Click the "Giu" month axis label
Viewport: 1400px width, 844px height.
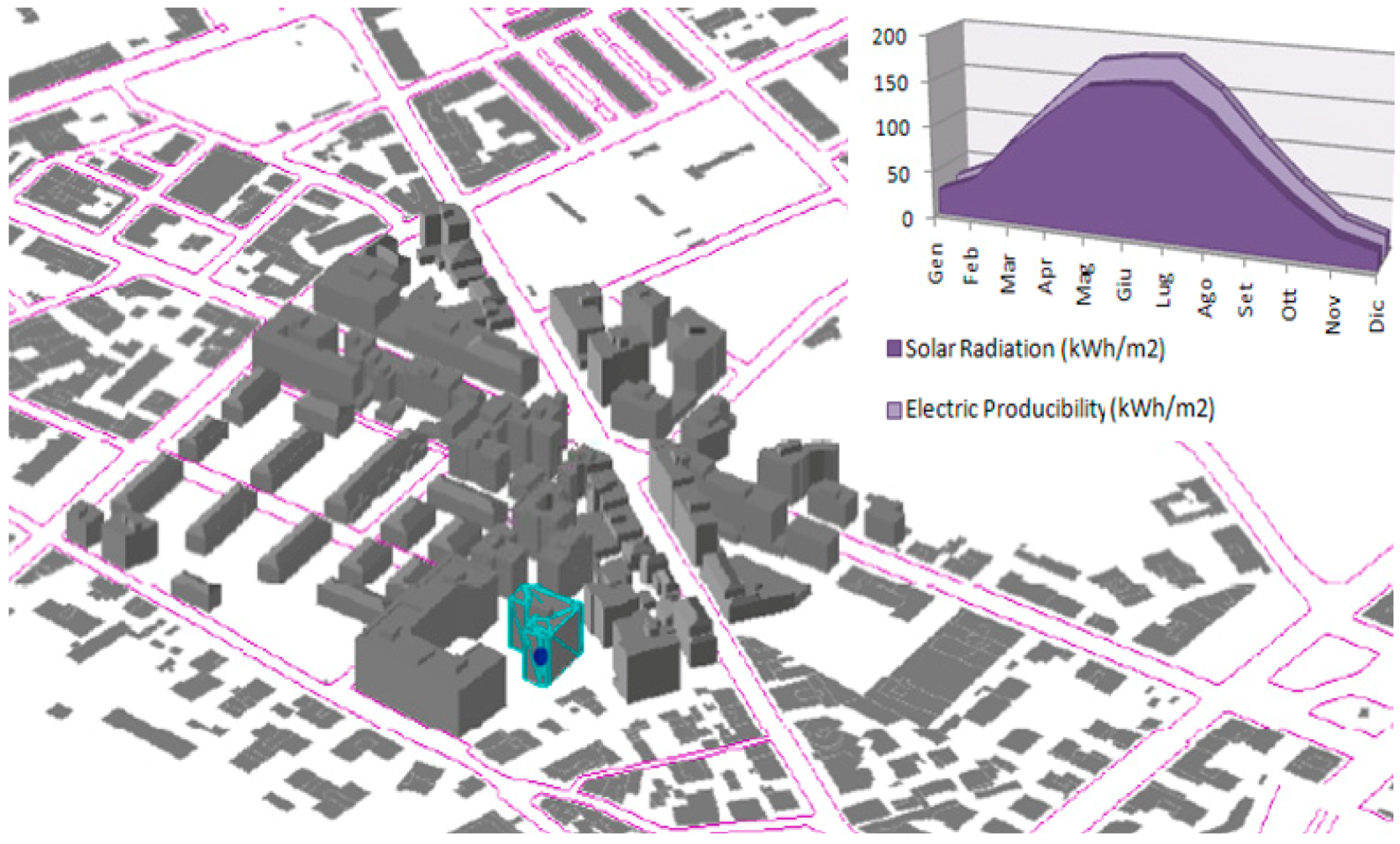[x=1125, y=284]
